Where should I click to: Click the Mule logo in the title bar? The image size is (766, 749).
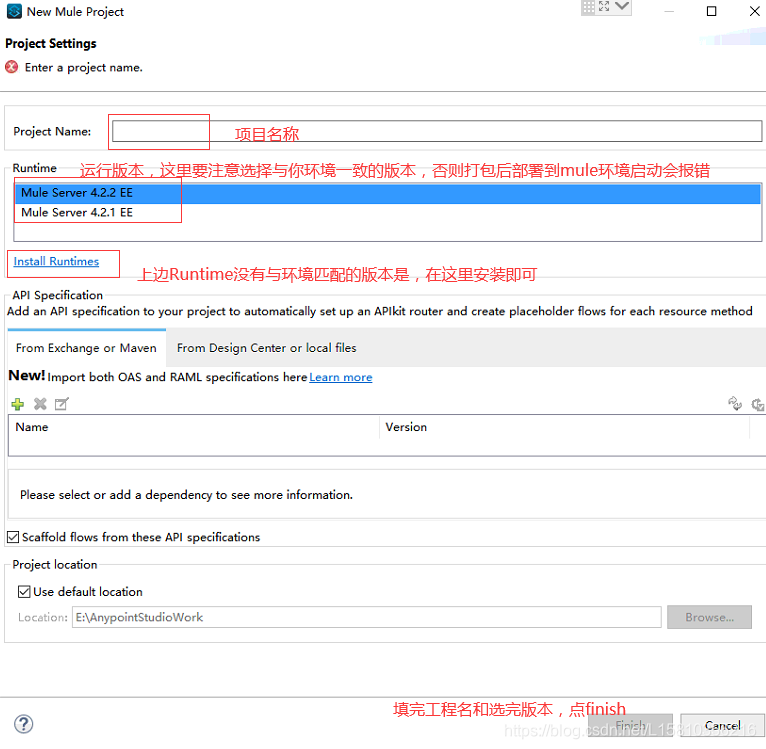click(14, 11)
